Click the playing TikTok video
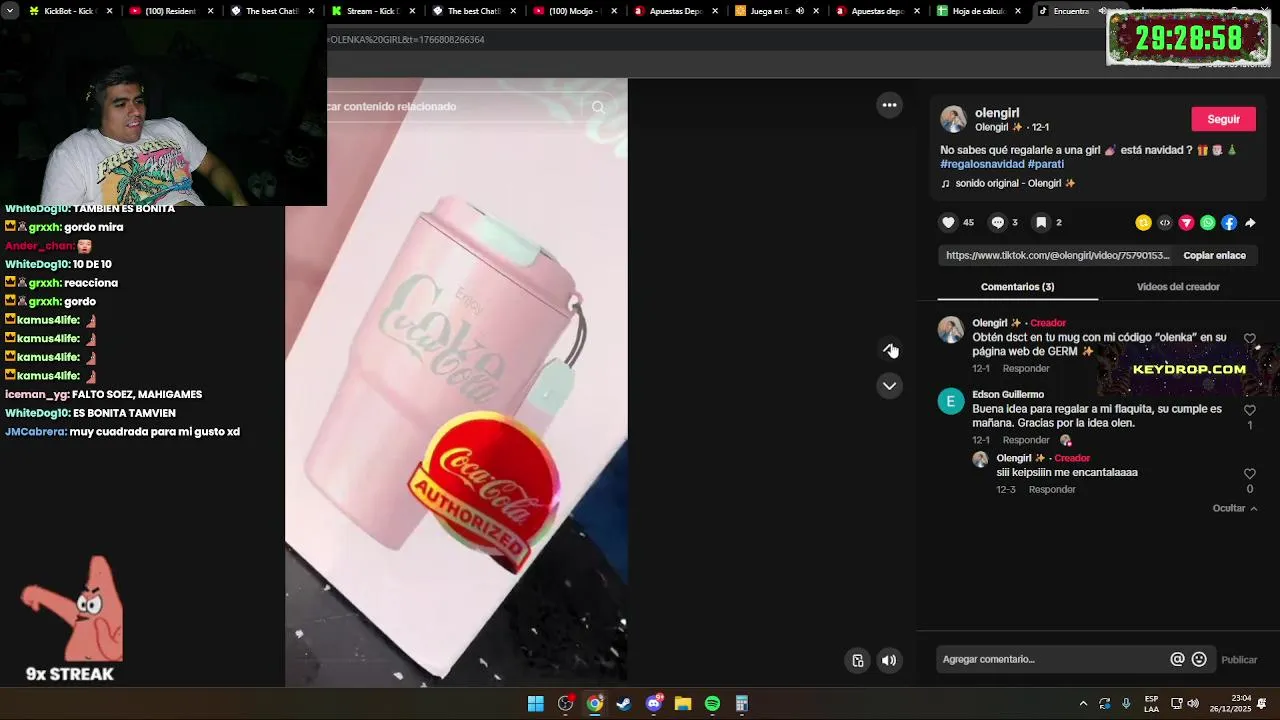The height and width of the screenshot is (720, 1280). coord(456,382)
